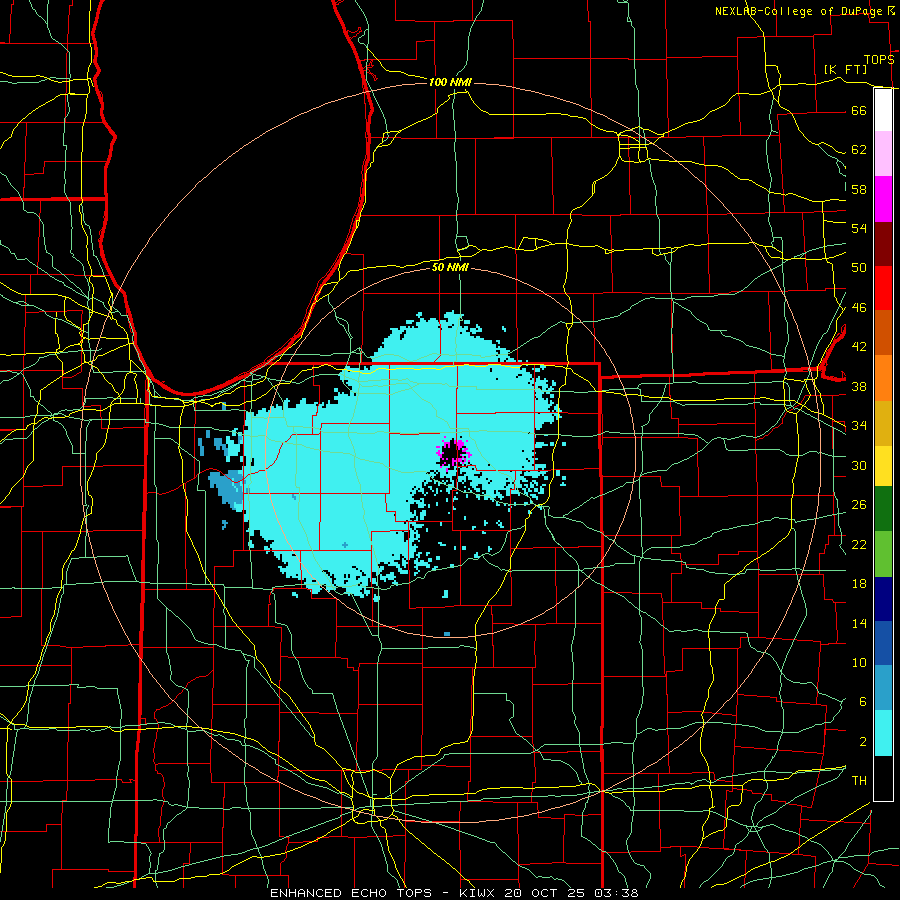Click the light pink legend swatch near 62

(883, 154)
